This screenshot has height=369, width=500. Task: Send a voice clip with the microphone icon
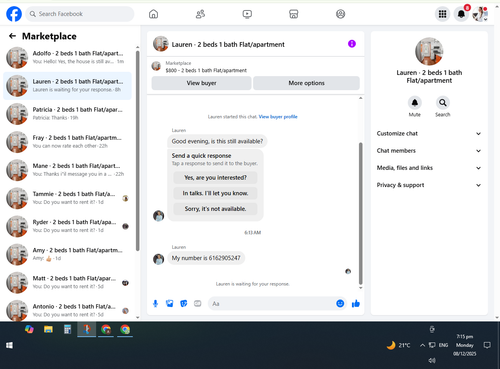coord(155,303)
